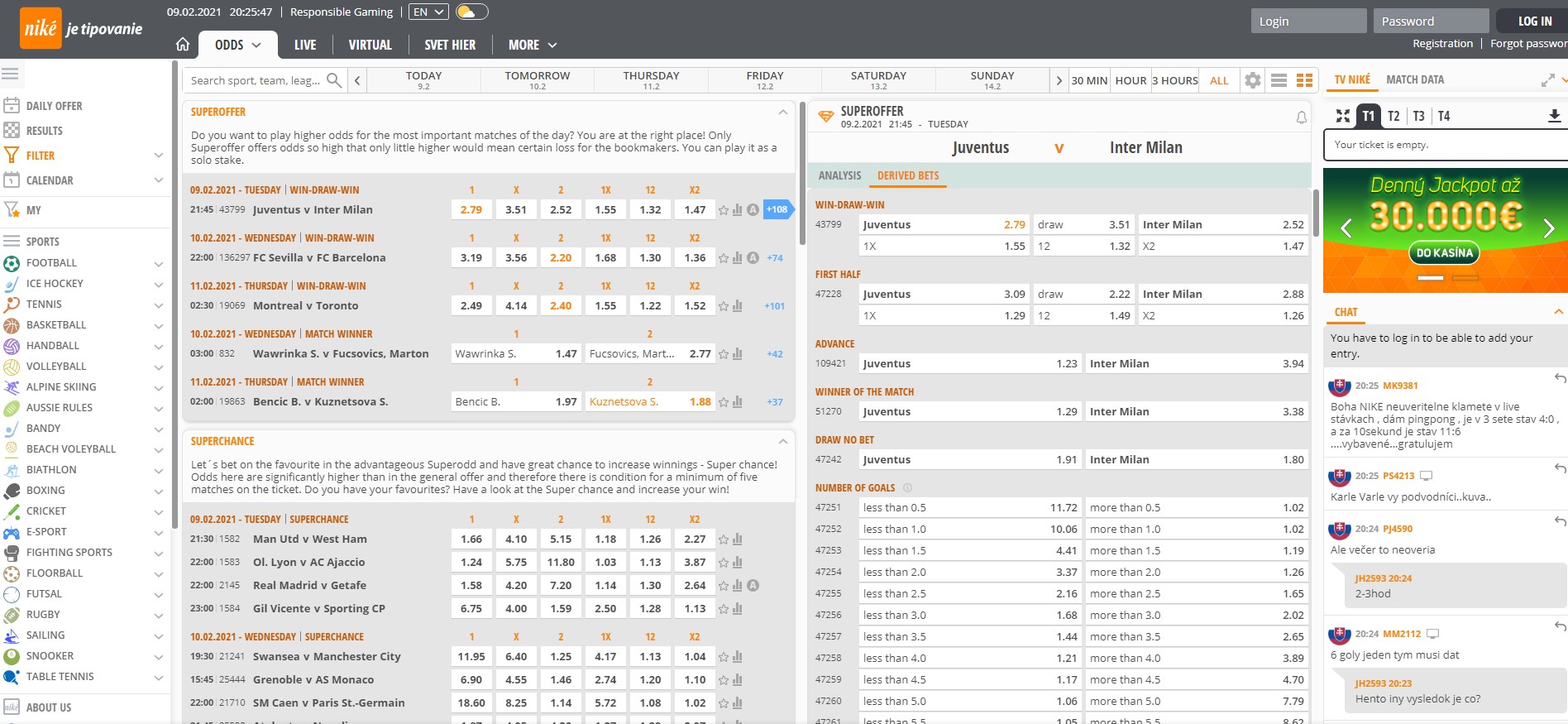The width and height of the screenshot is (1568, 724).
Task: Collapse the Chat panel
Action: tap(1558, 312)
